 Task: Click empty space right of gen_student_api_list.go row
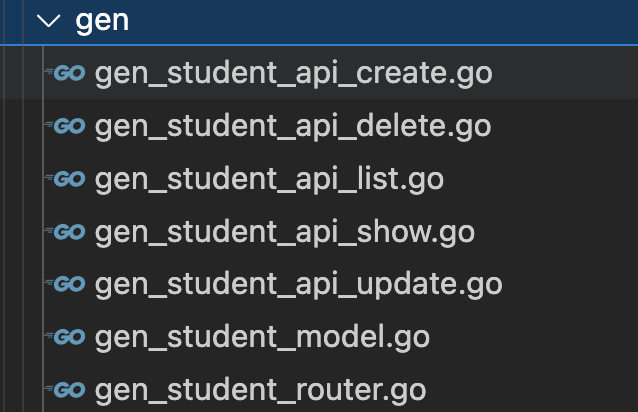point(541,179)
